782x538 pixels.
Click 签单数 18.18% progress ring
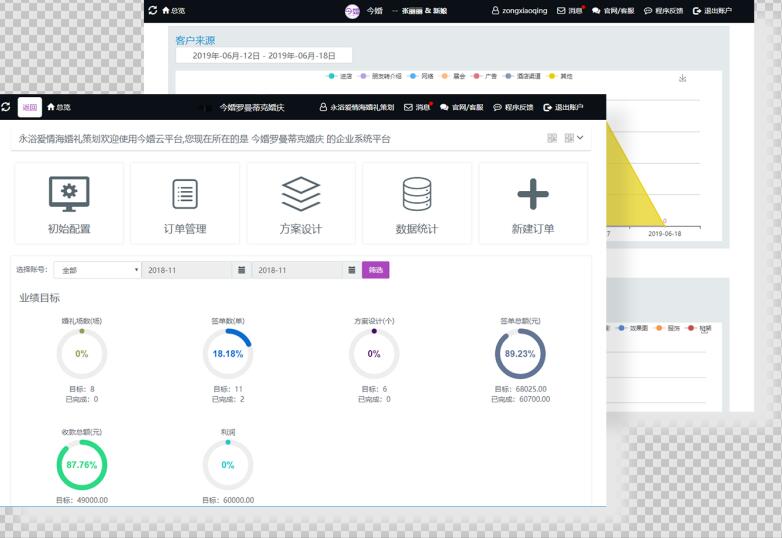click(x=228, y=354)
